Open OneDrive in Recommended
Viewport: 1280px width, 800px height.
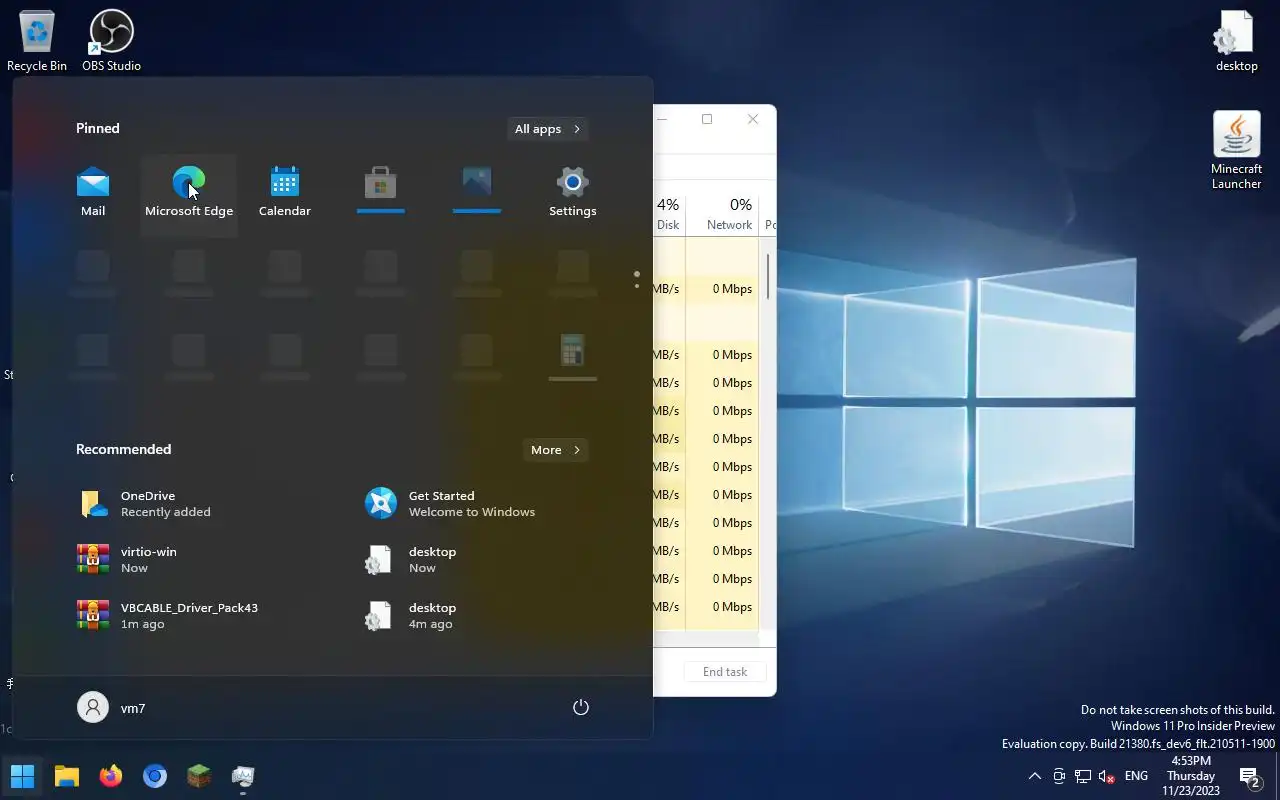(x=205, y=503)
